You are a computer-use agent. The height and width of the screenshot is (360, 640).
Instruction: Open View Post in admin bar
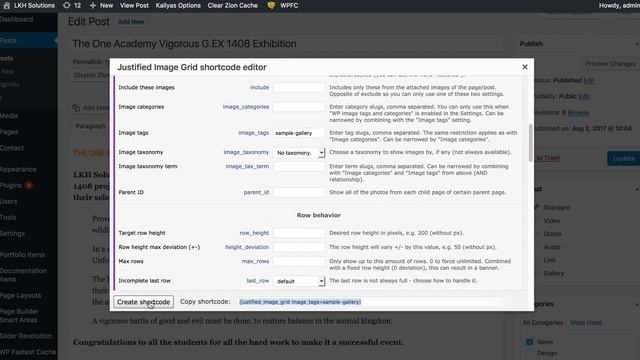[134, 5]
